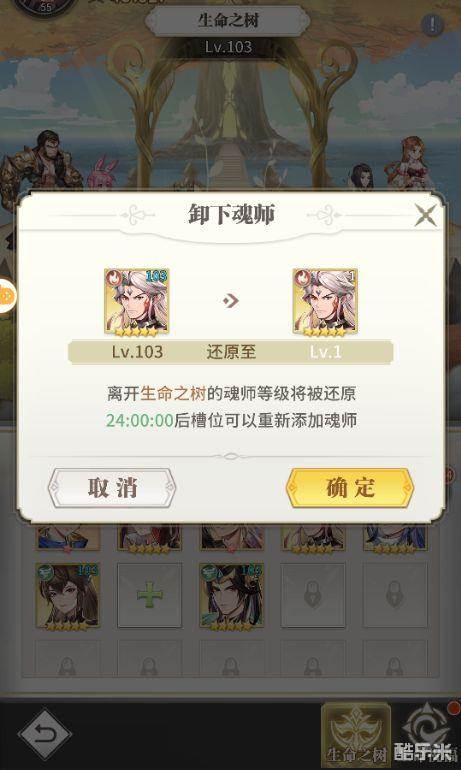Screen dimensions: 461x770
Task: Tap the first locked slot after the heroes
Action: (313, 595)
